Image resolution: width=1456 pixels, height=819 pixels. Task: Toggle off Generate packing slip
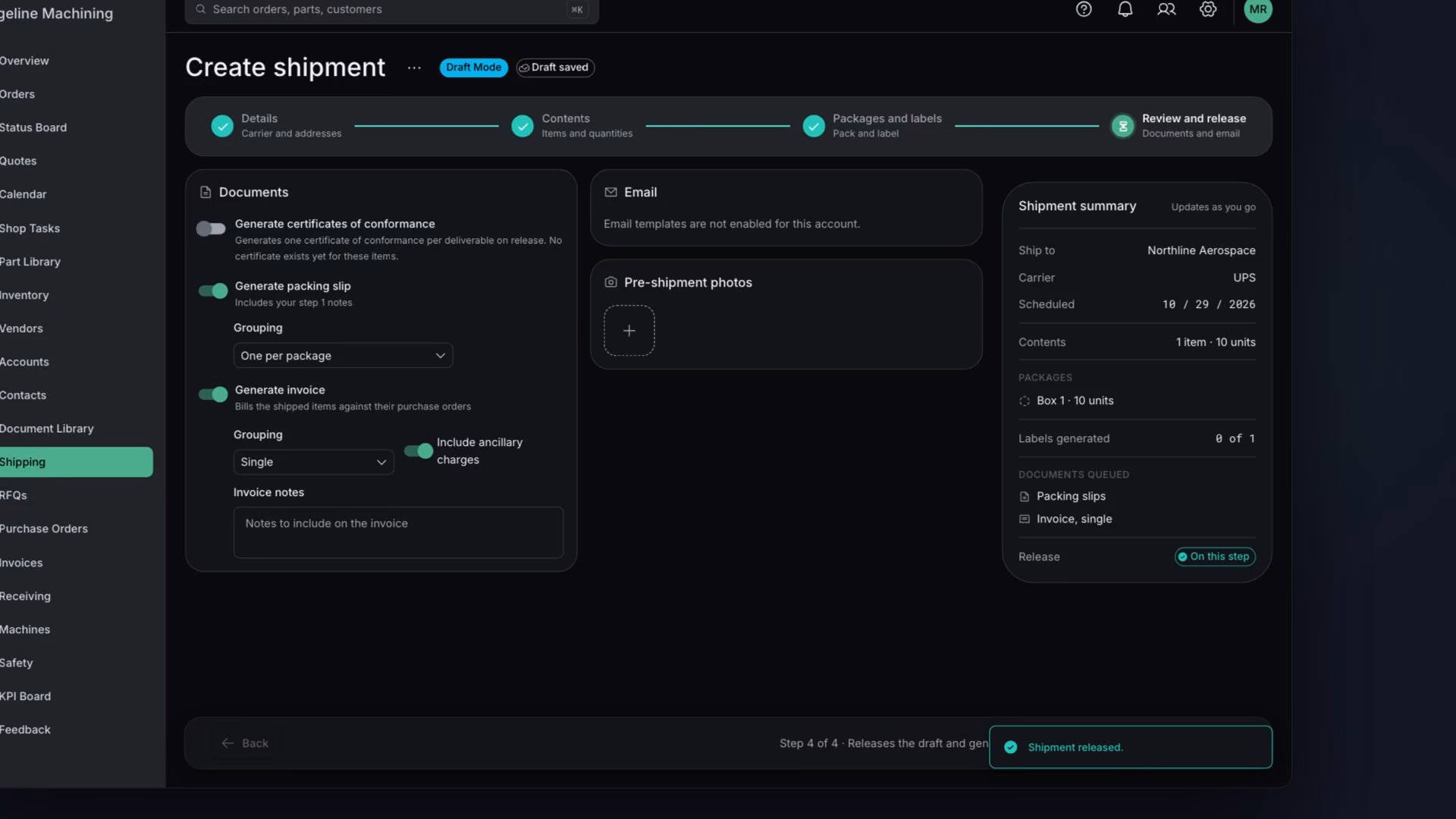click(x=213, y=290)
